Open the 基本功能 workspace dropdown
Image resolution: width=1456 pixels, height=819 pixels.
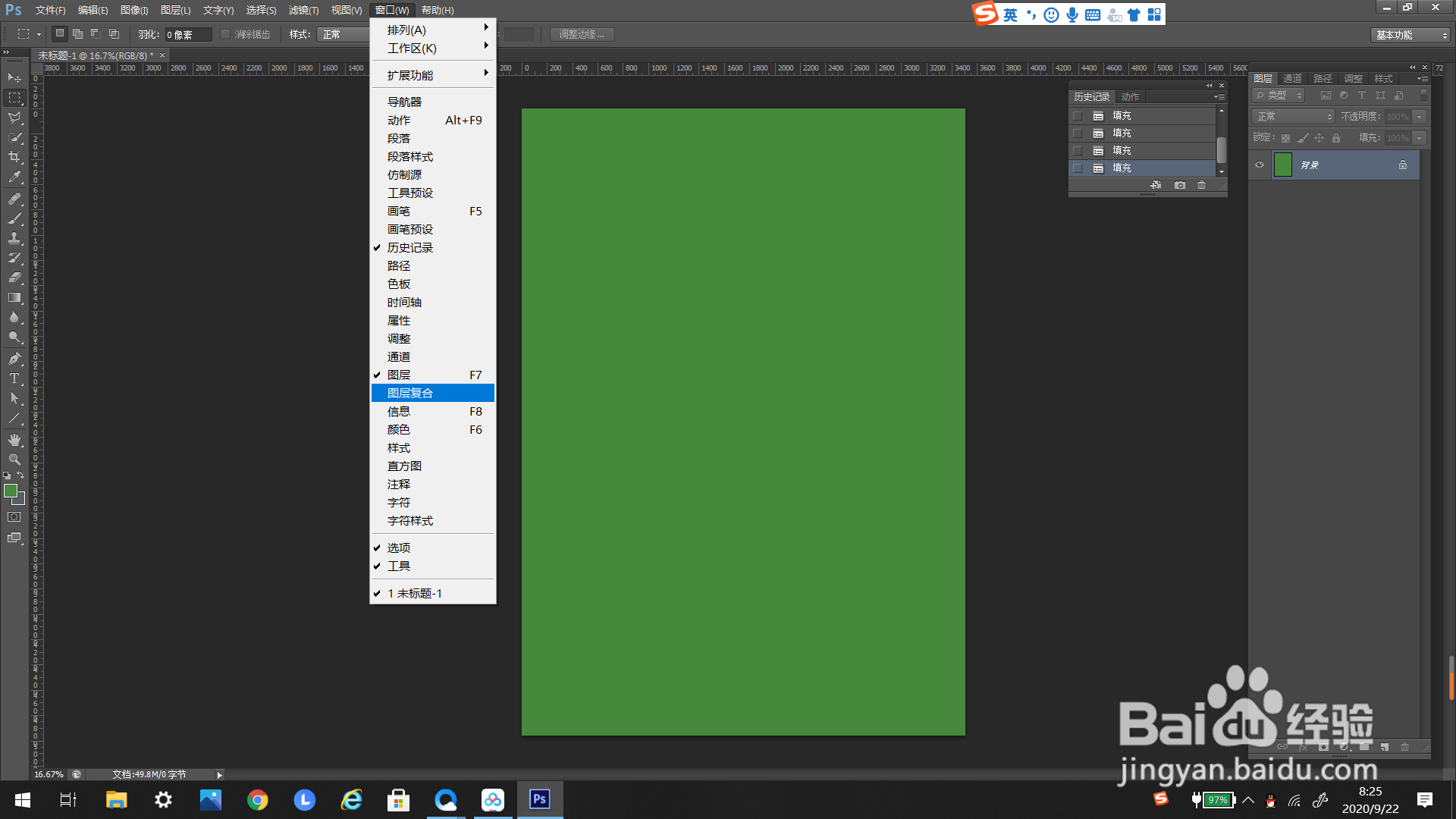pos(1410,35)
